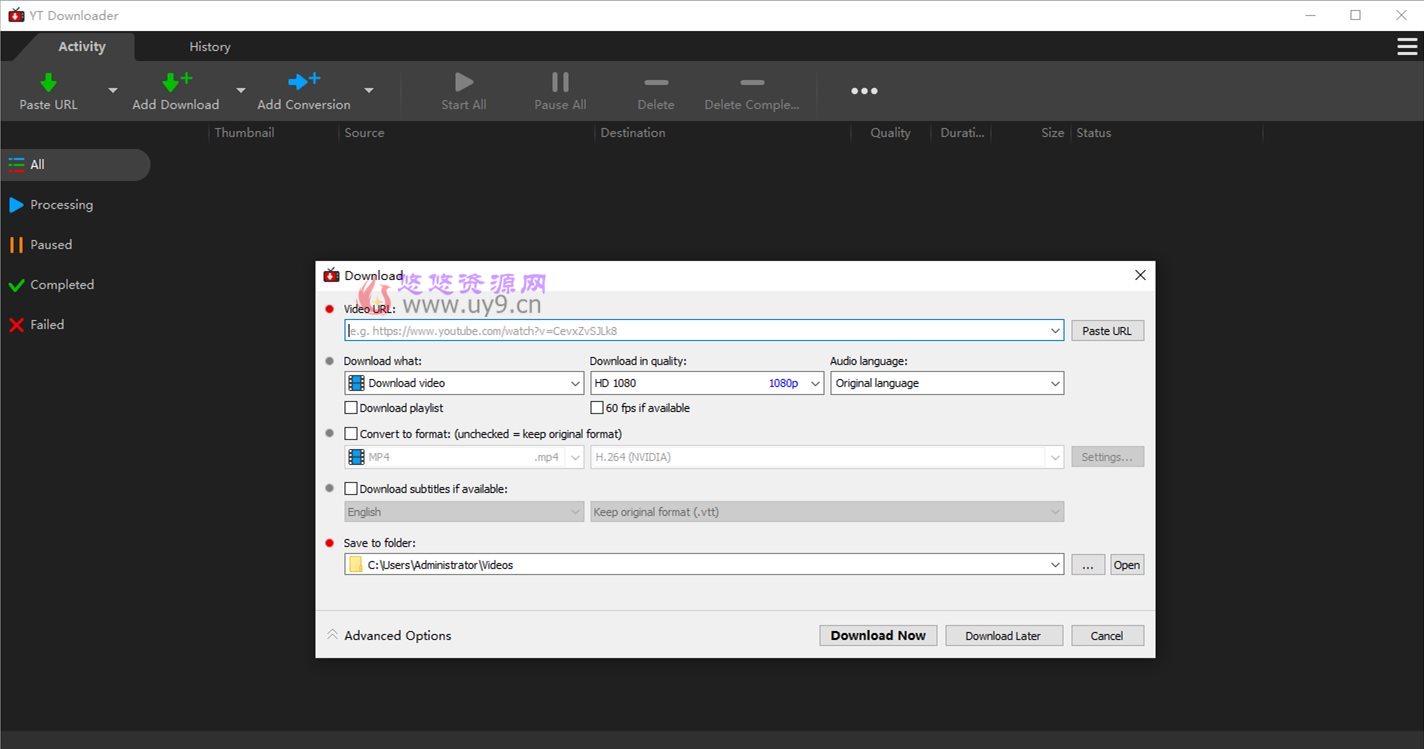
Task: Click the Add Download icon
Action: (x=175, y=83)
